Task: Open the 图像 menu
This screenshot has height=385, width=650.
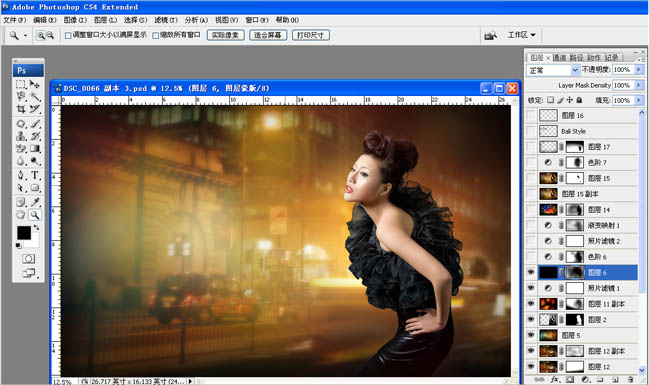Action: pos(75,20)
